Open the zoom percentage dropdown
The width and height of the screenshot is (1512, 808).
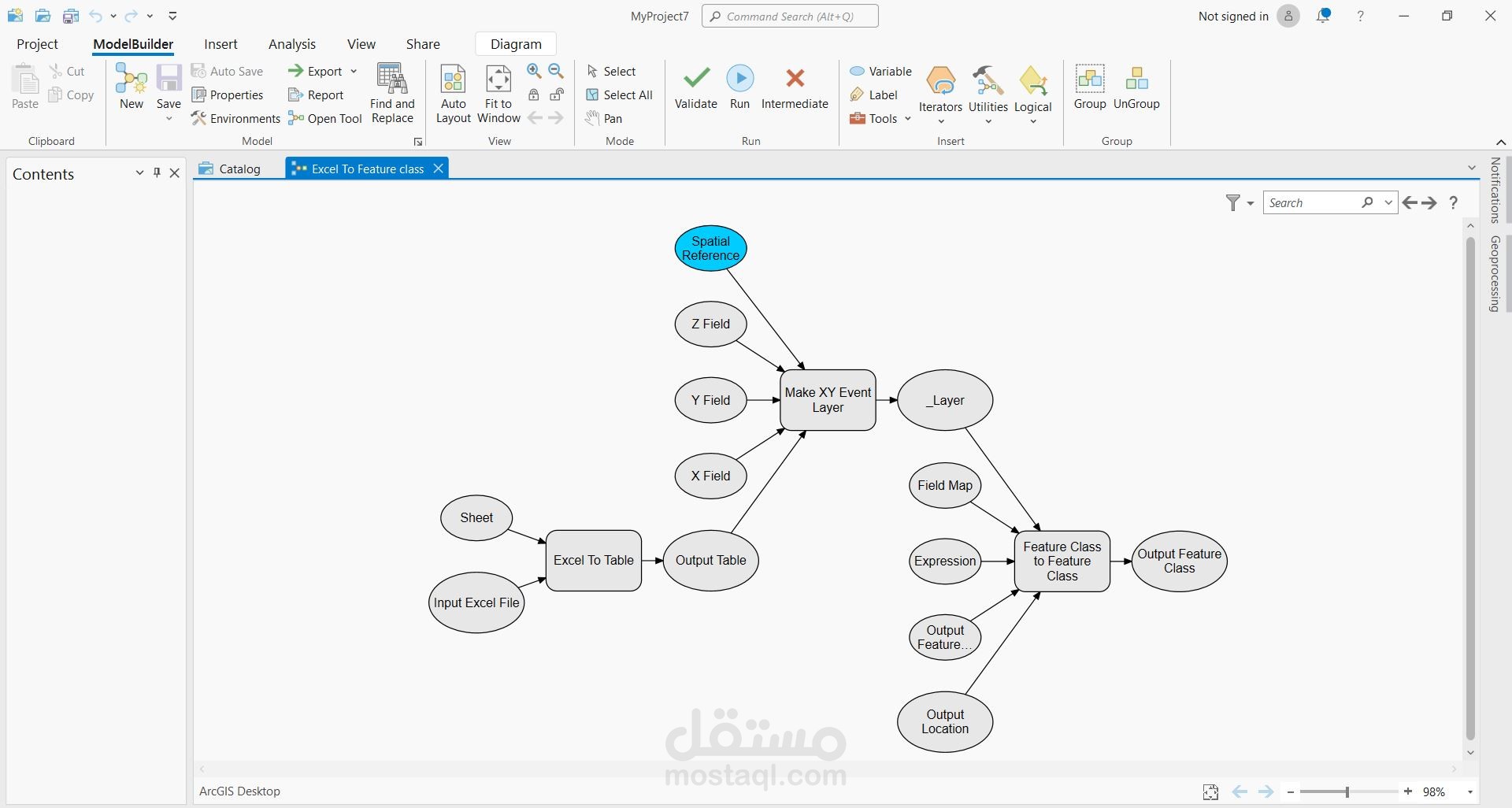[1470, 791]
